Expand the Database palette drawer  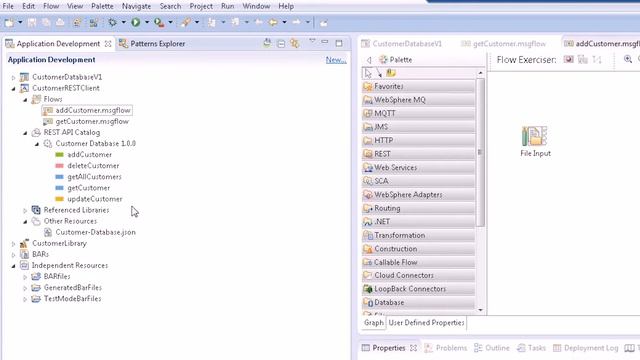pyautogui.click(x=418, y=302)
